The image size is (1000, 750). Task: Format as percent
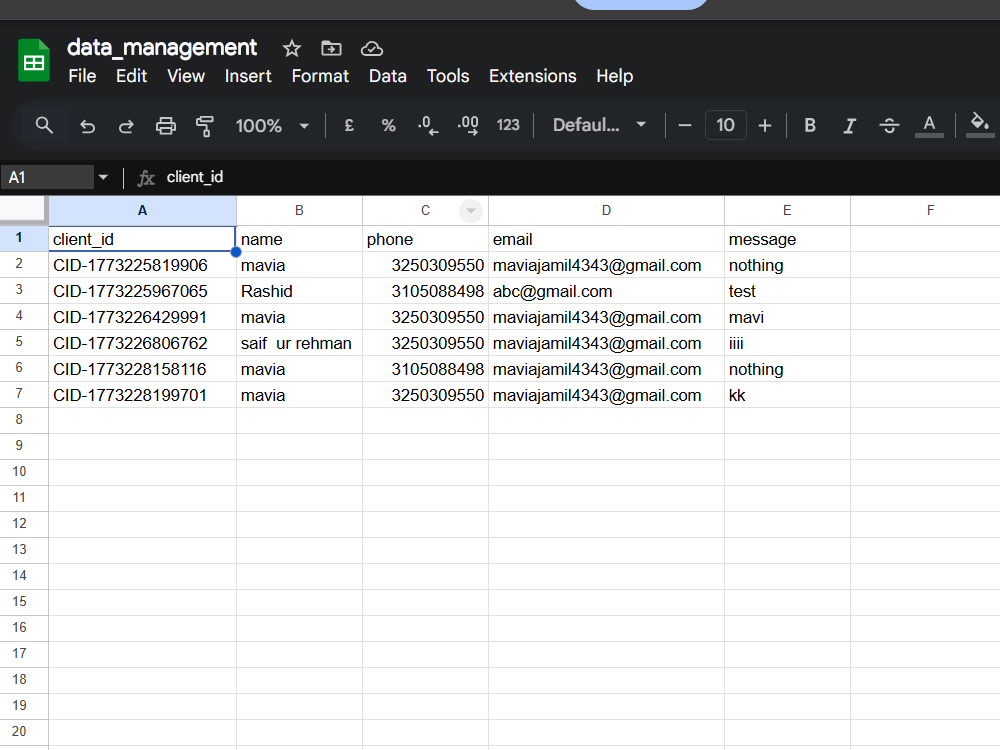[388, 126]
